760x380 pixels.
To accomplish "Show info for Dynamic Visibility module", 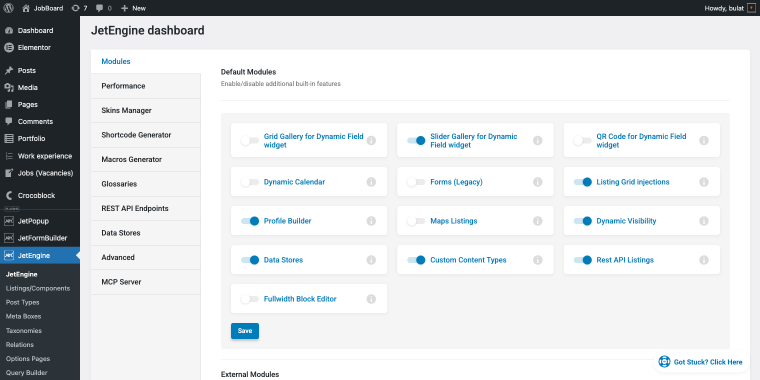I will [704, 221].
